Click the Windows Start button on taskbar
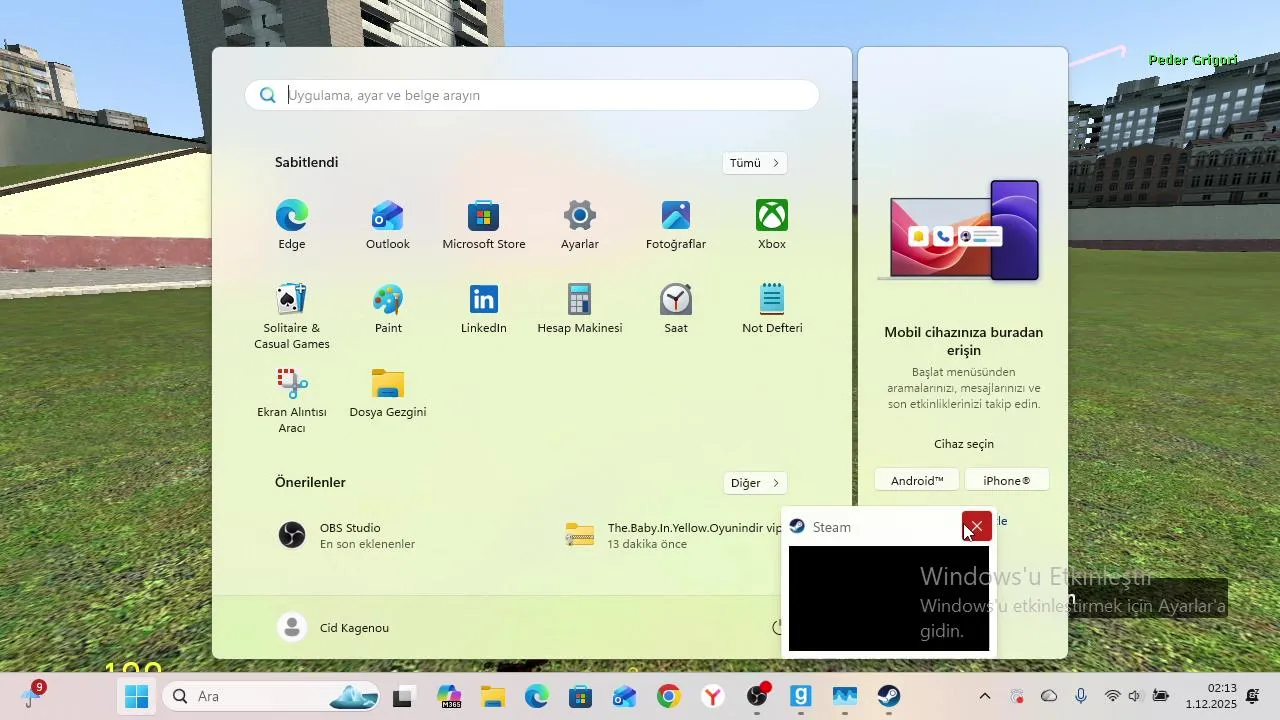 pos(137,696)
